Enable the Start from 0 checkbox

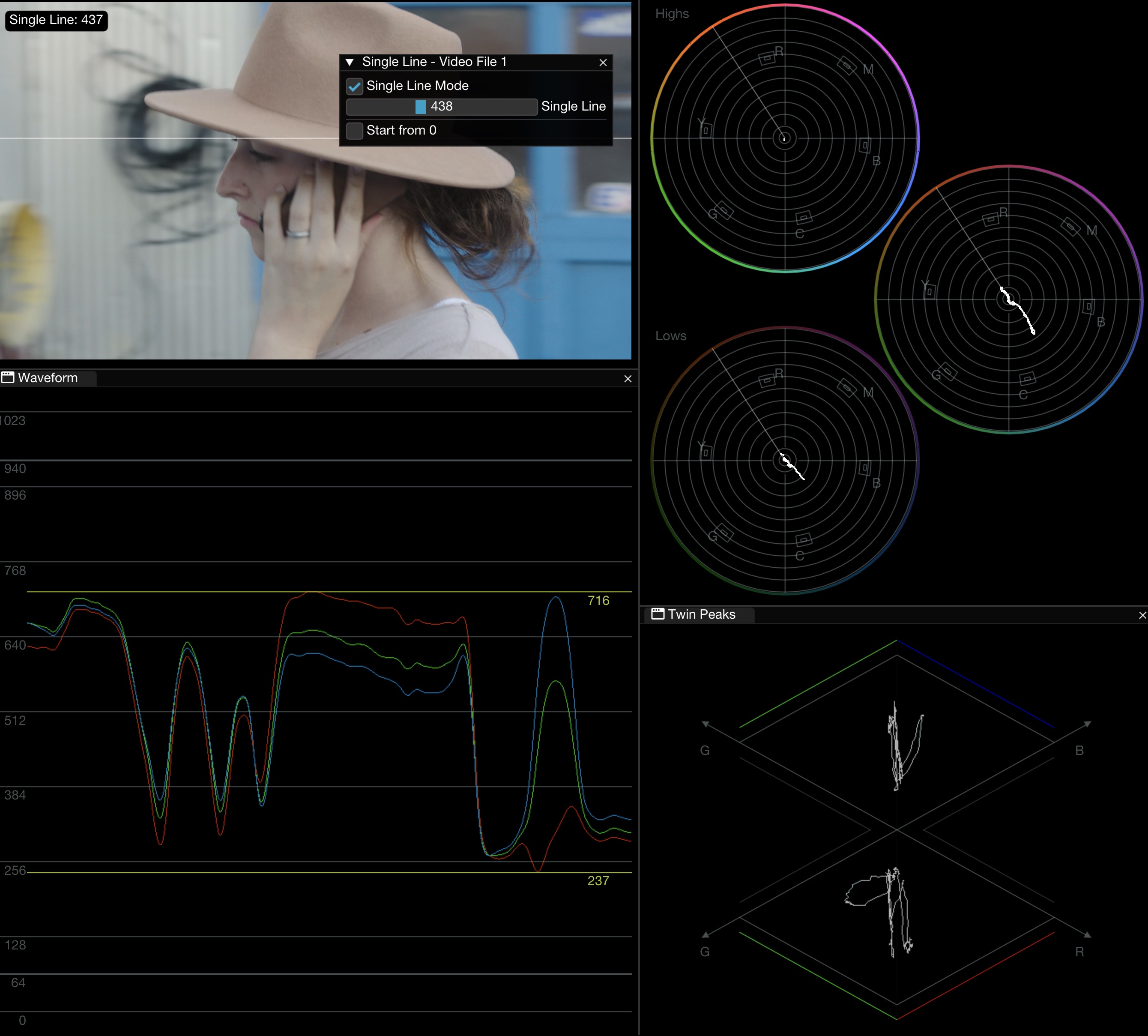[x=355, y=131]
